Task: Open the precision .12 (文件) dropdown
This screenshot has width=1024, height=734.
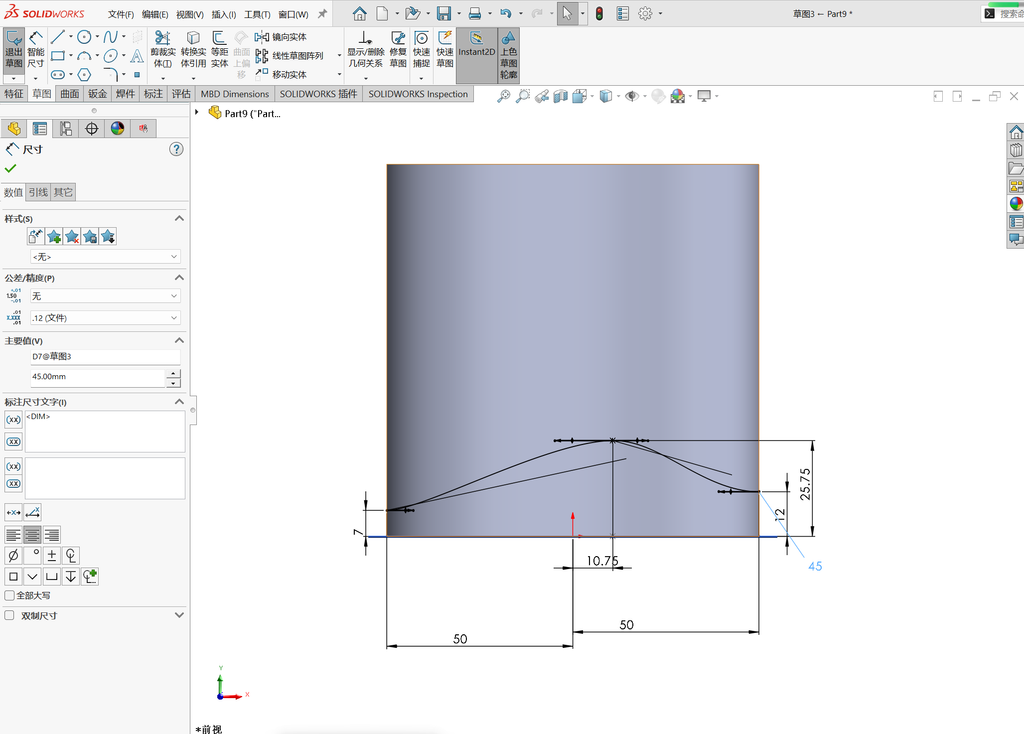Action: point(105,318)
